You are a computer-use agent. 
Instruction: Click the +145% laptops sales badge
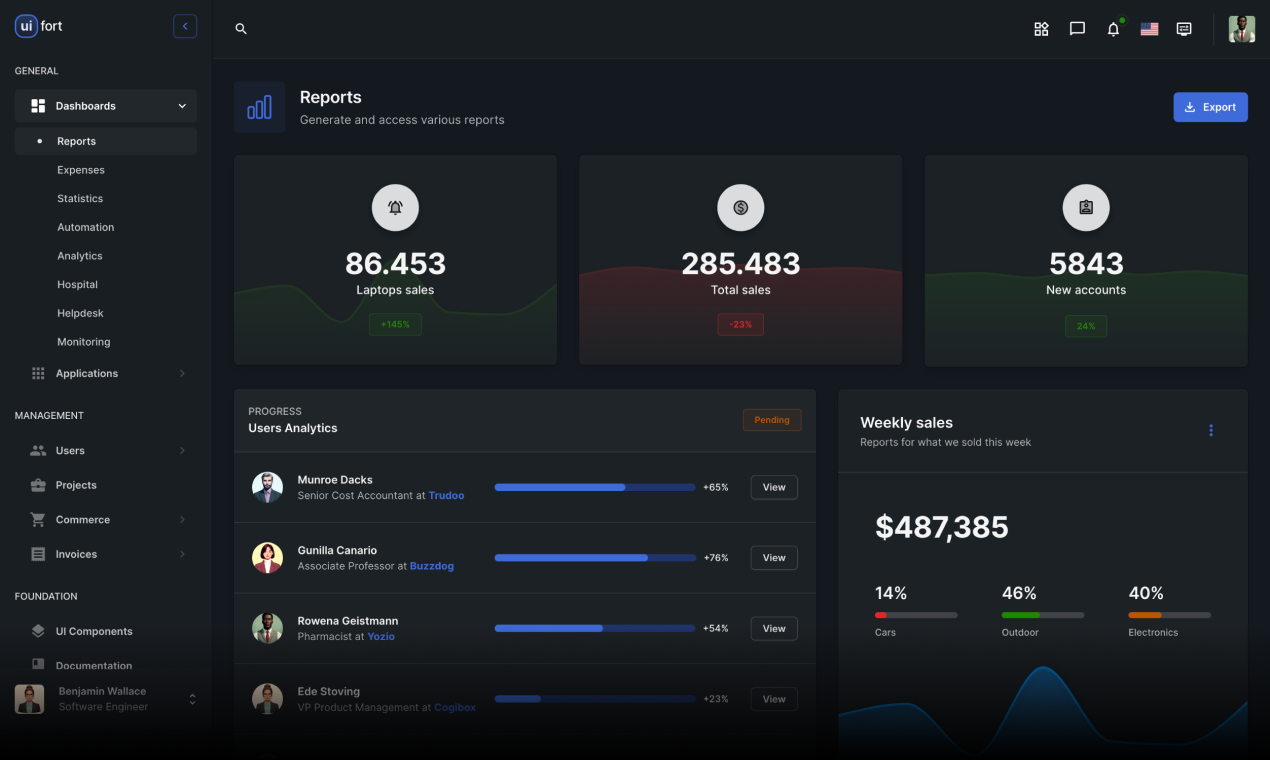pos(395,325)
